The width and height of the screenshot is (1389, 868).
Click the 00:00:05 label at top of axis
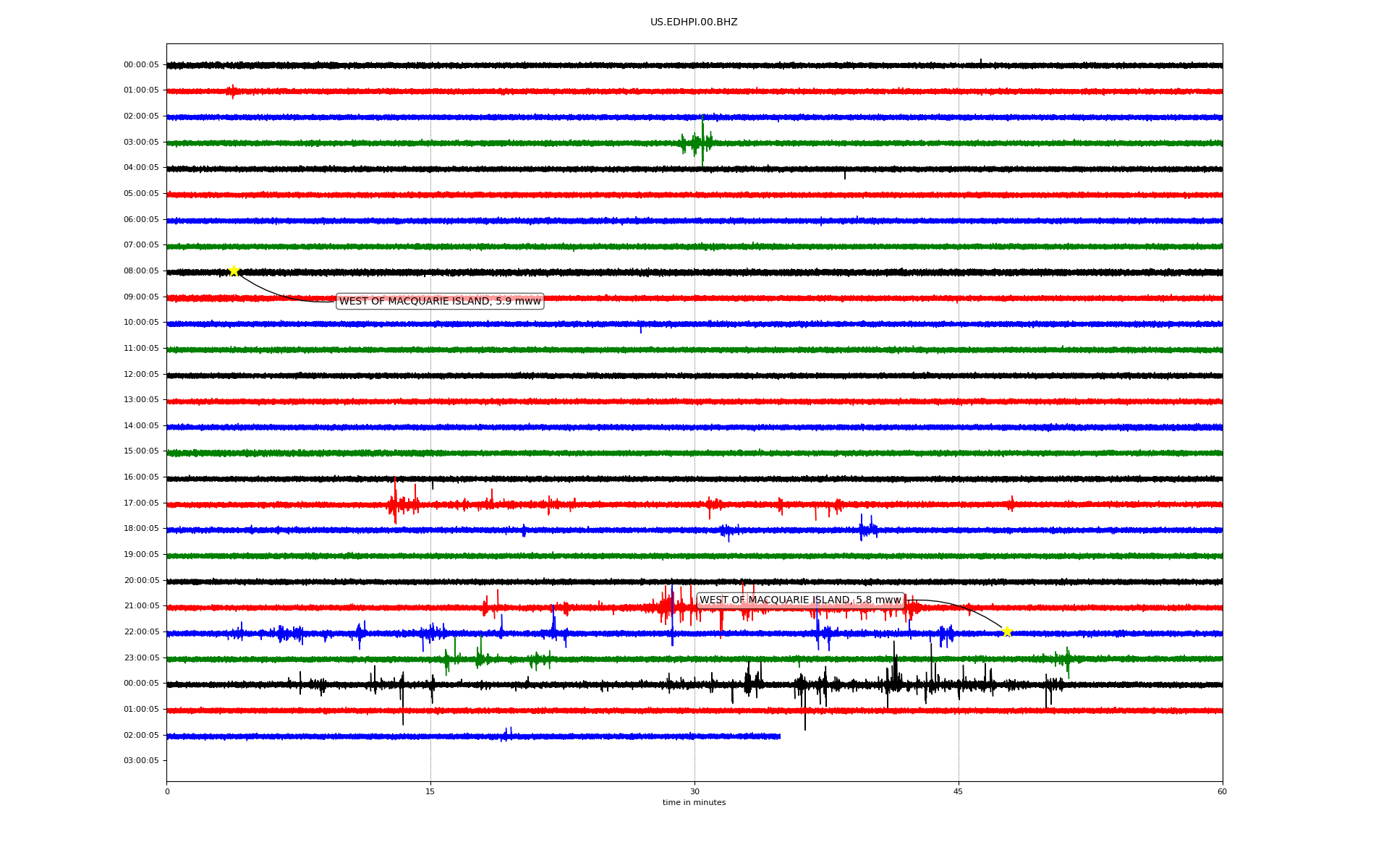(x=141, y=65)
